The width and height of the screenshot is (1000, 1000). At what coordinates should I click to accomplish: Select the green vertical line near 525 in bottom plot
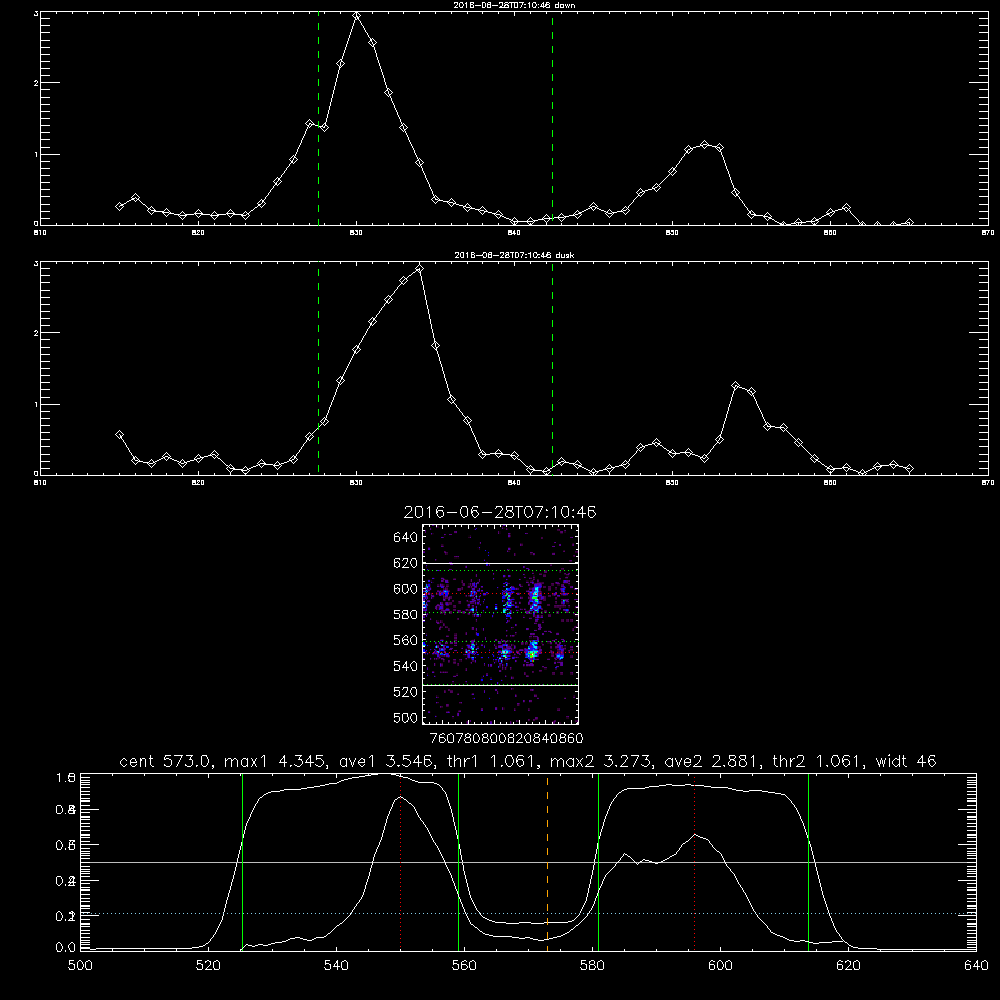(242, 862)
